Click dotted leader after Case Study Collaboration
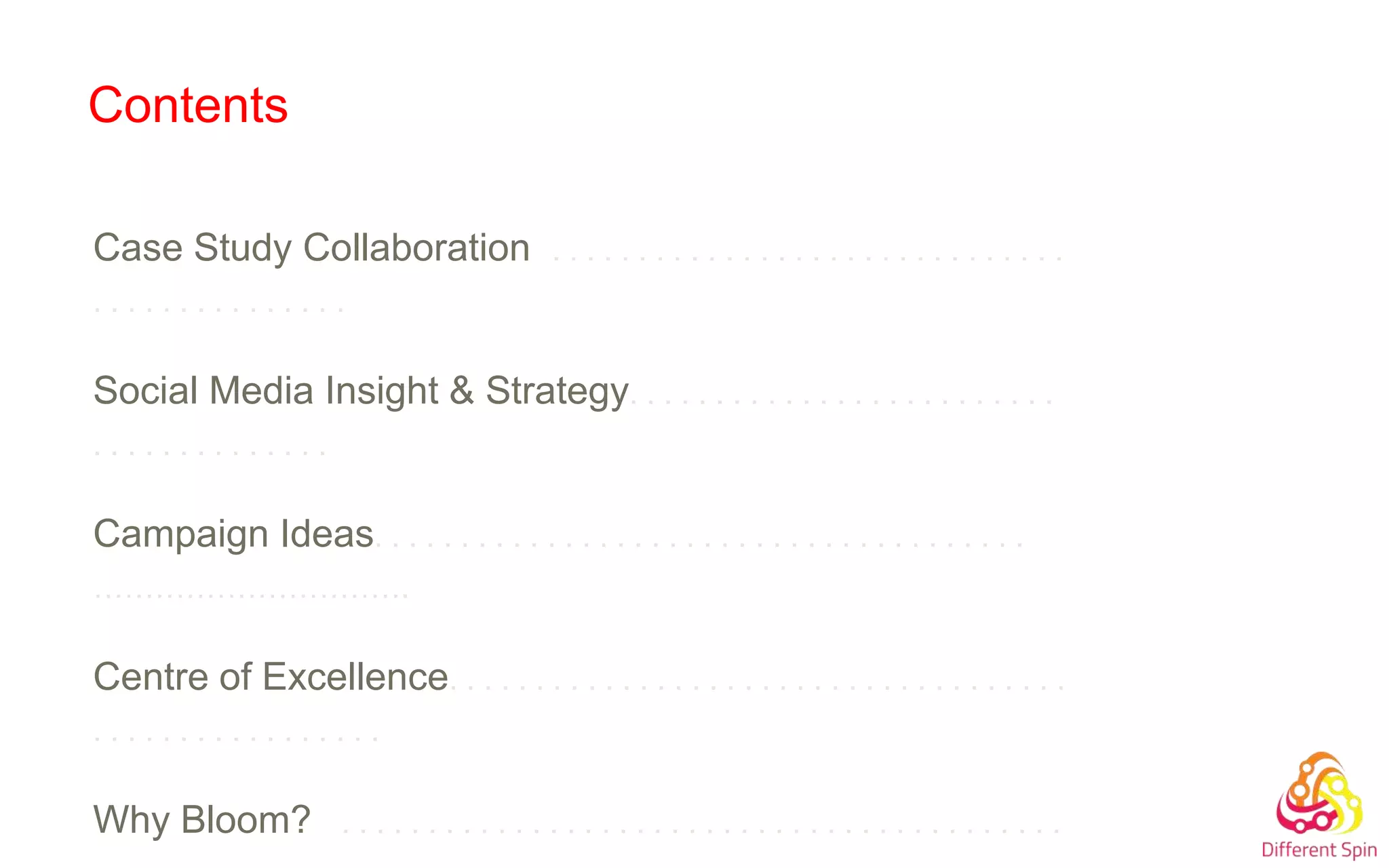The image size is (1389, 868). 808,259
